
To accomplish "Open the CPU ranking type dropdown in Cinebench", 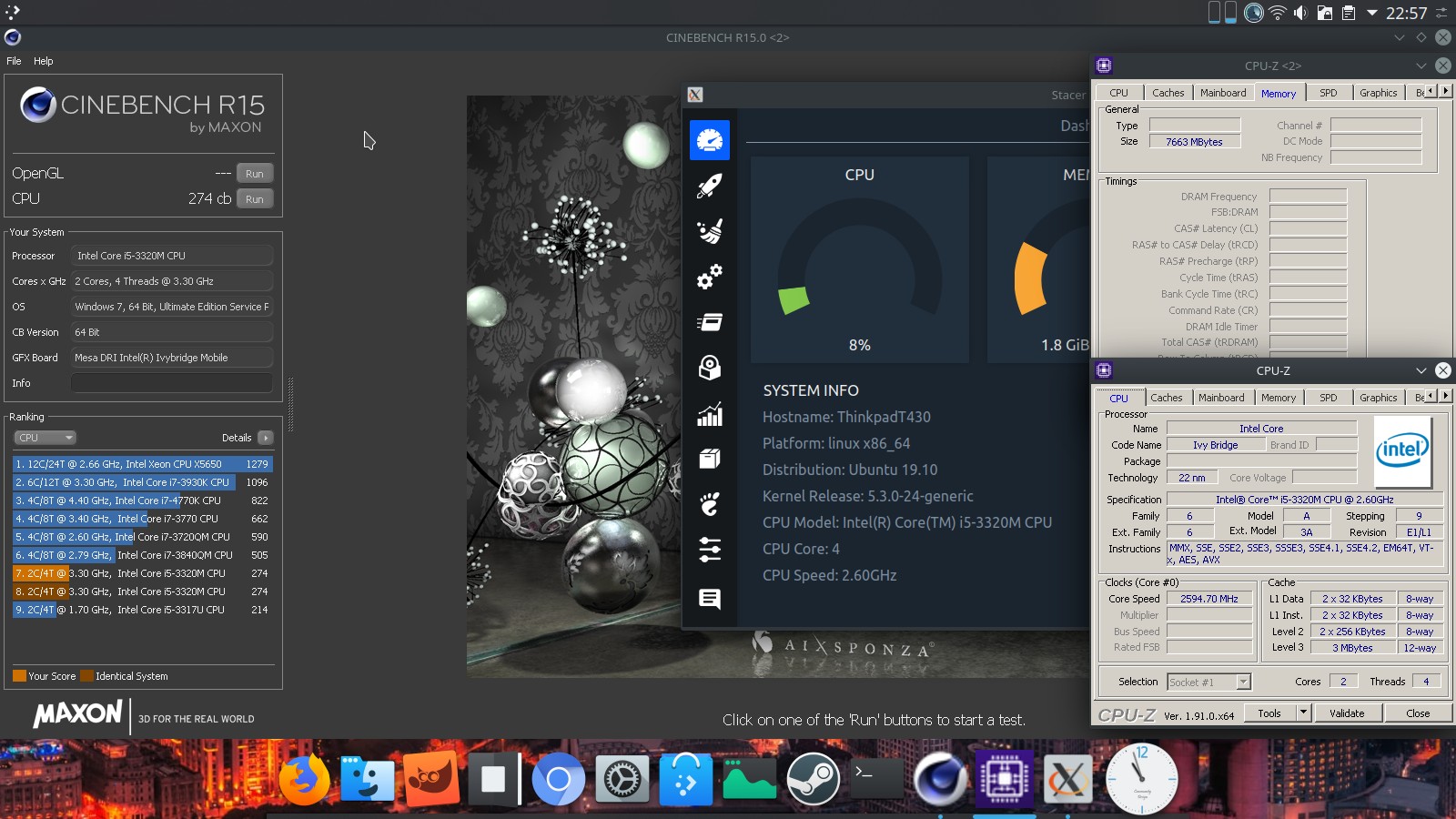I will [x=45, y=438].
